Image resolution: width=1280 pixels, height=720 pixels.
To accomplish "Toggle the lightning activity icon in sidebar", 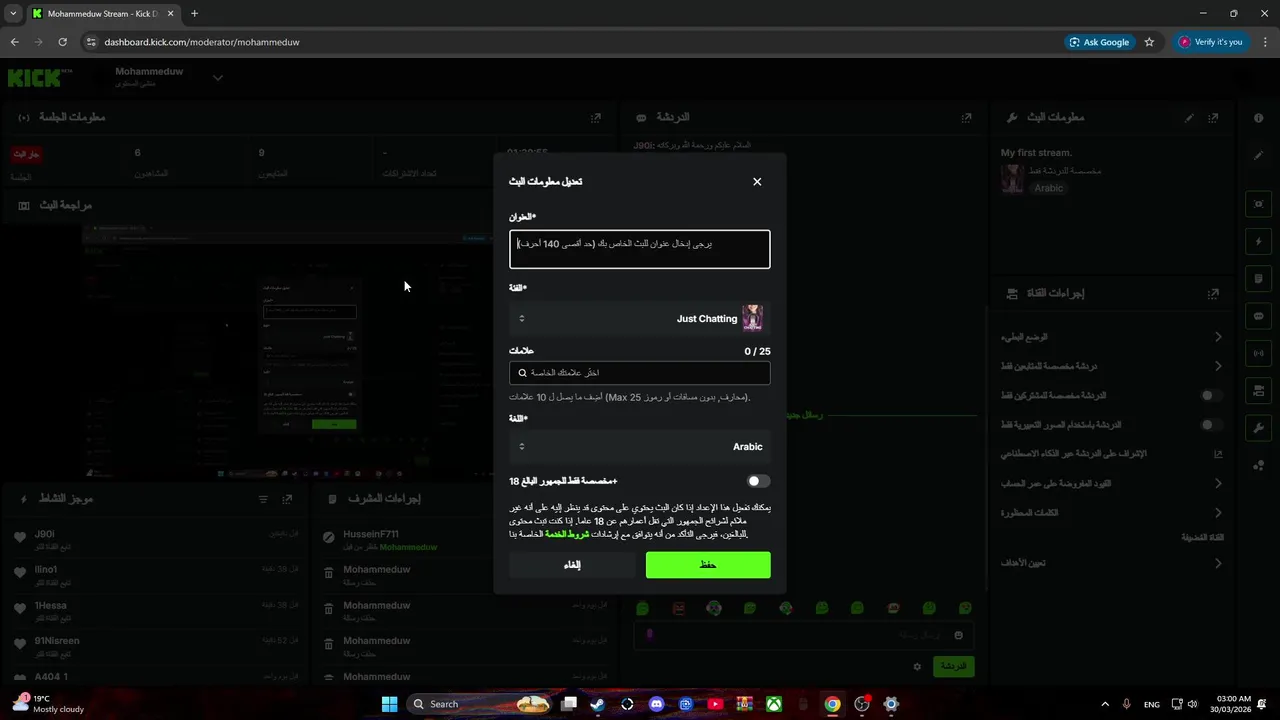I will [x=1259, y=242].
